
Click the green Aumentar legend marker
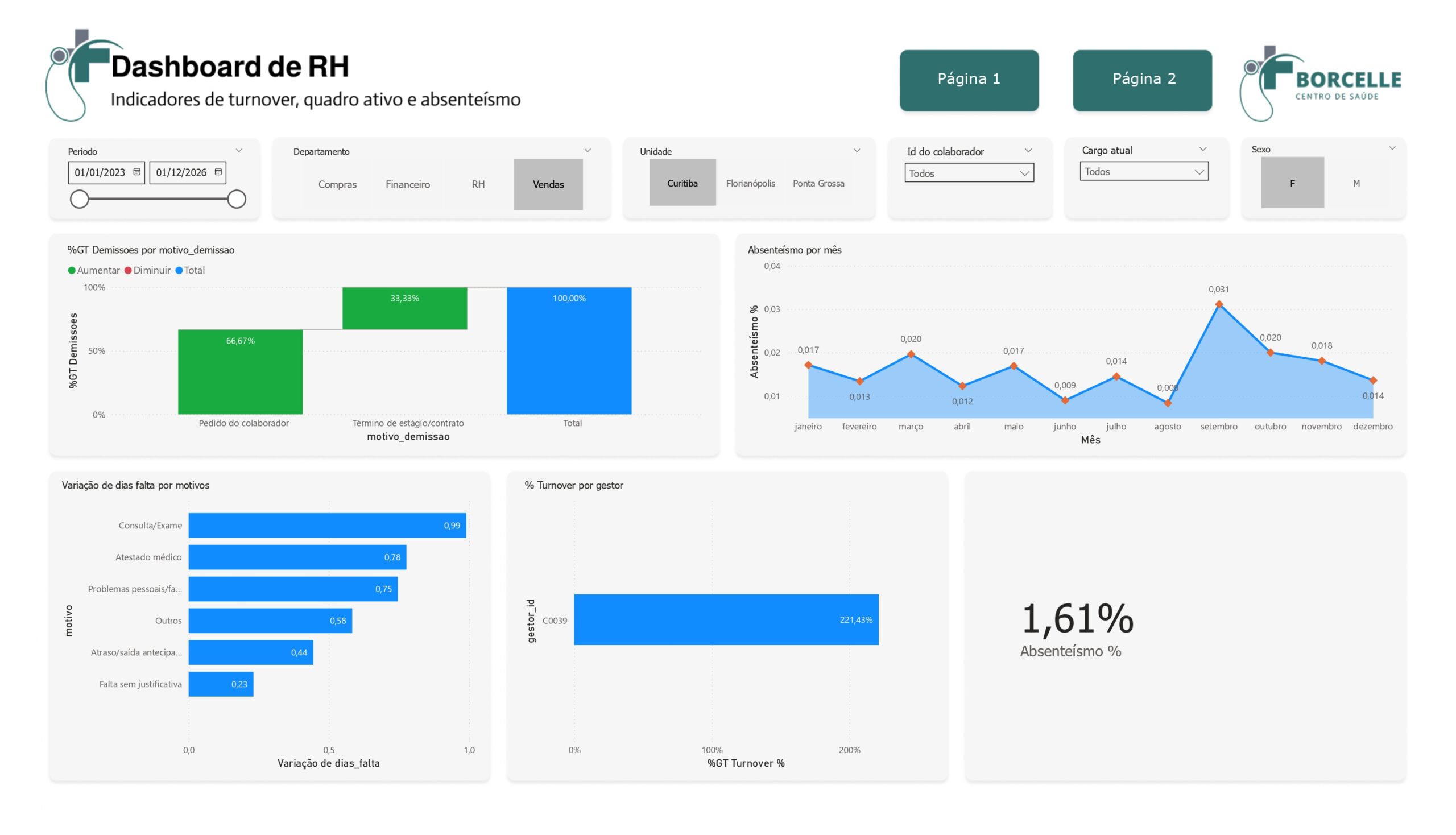pos(72,271)
